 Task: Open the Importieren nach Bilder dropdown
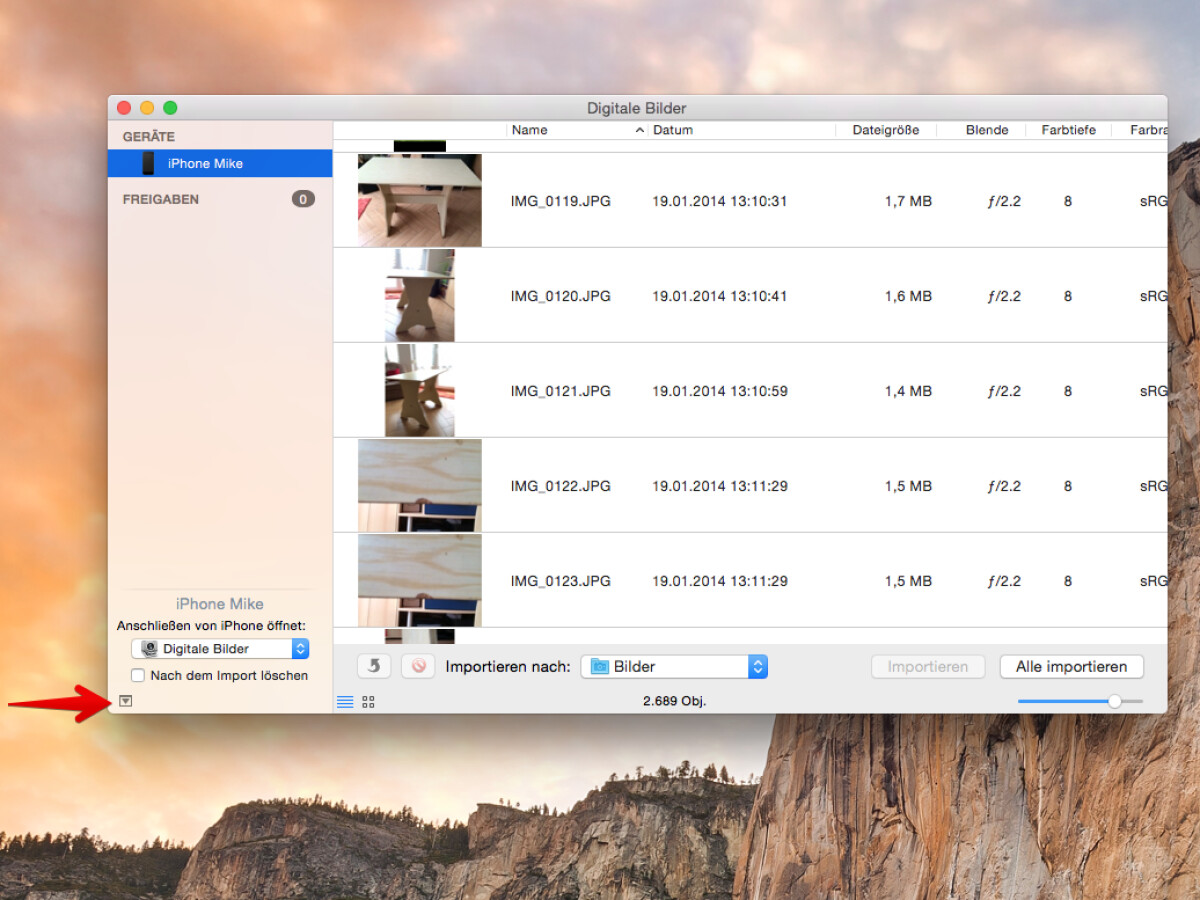coord(674,667)
